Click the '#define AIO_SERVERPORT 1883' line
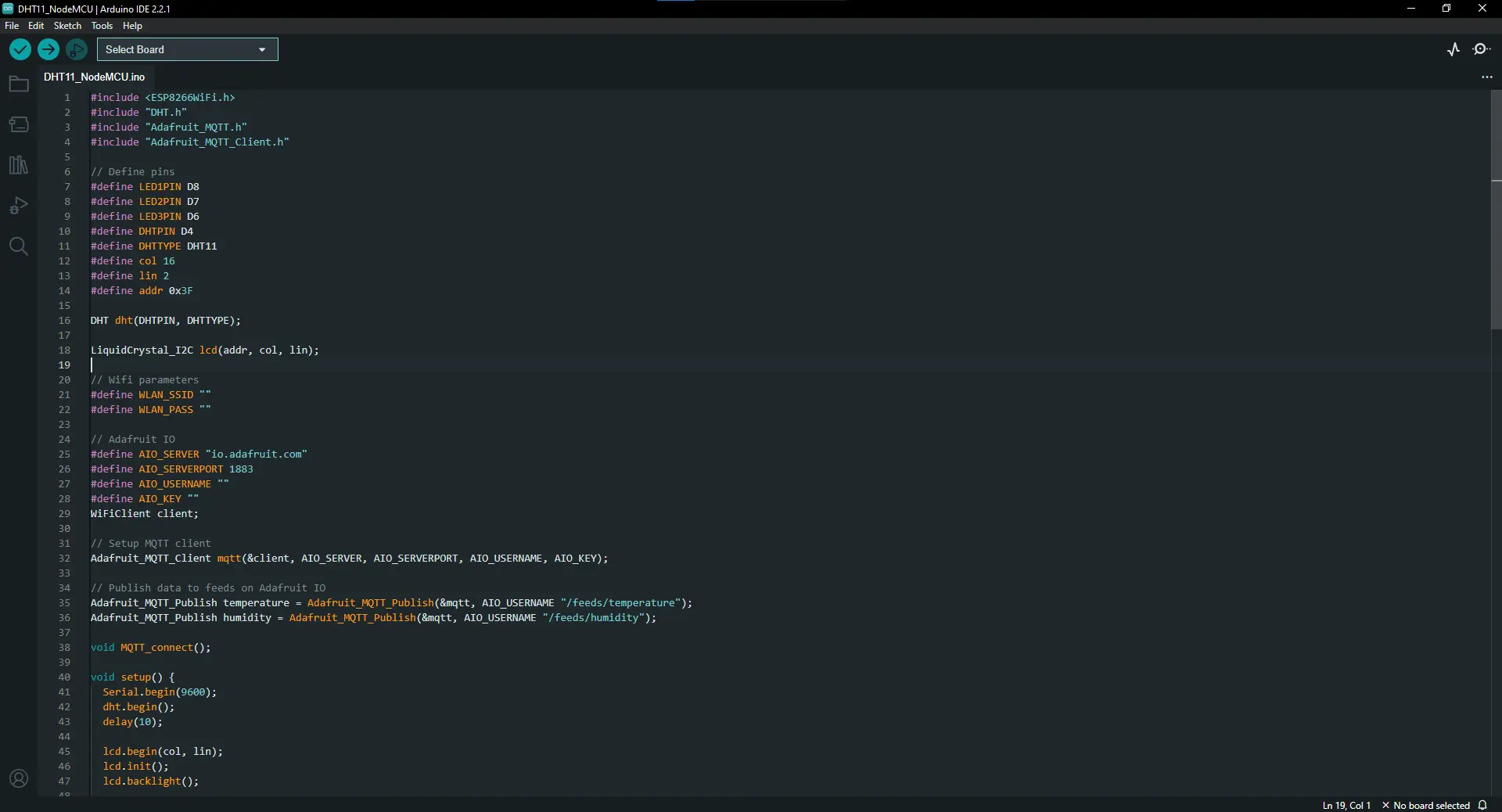The width and height of the screenshot is (1502, 812). pos(172,469)
